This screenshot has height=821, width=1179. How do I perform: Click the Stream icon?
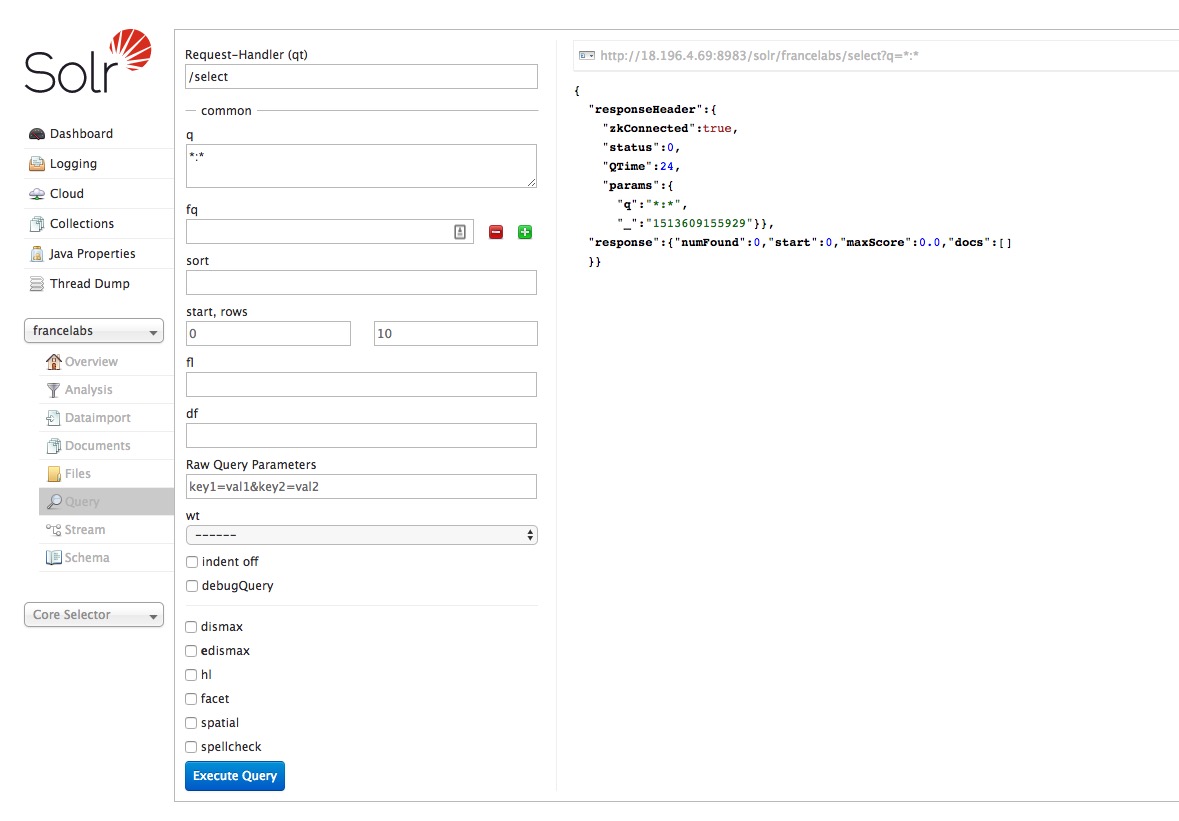(x=53, y=530)
